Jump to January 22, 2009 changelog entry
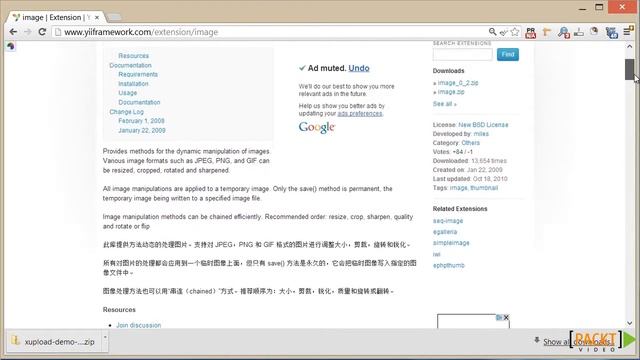This screenshot has width=640, height=360. coord(142,131)
